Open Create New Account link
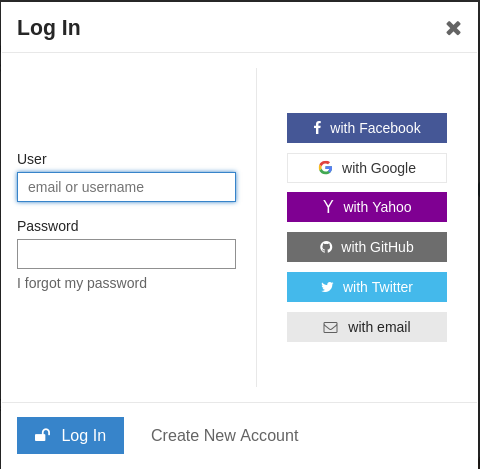 click(225, 435)
